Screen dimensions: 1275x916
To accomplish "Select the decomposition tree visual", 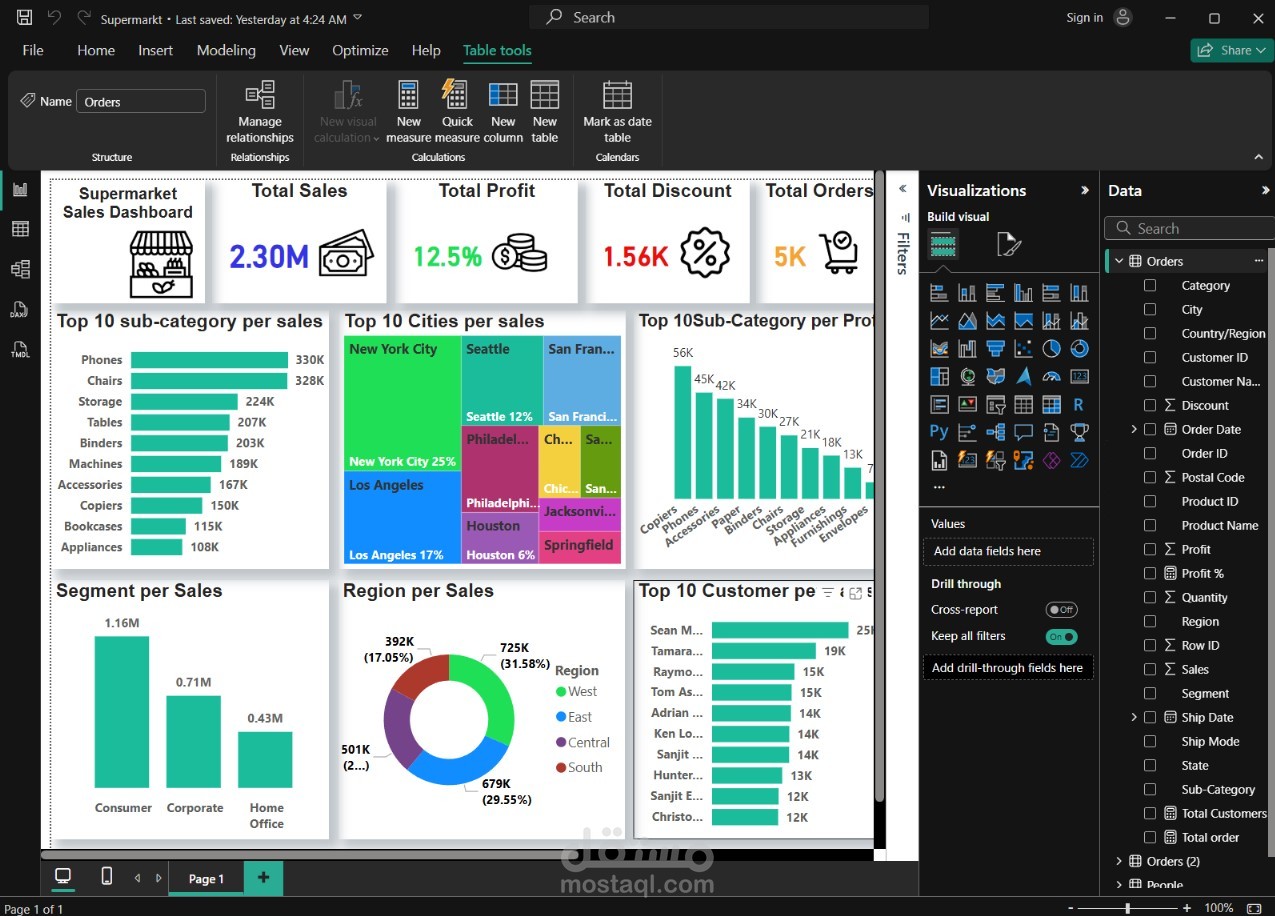I will [x=995, y=432].
